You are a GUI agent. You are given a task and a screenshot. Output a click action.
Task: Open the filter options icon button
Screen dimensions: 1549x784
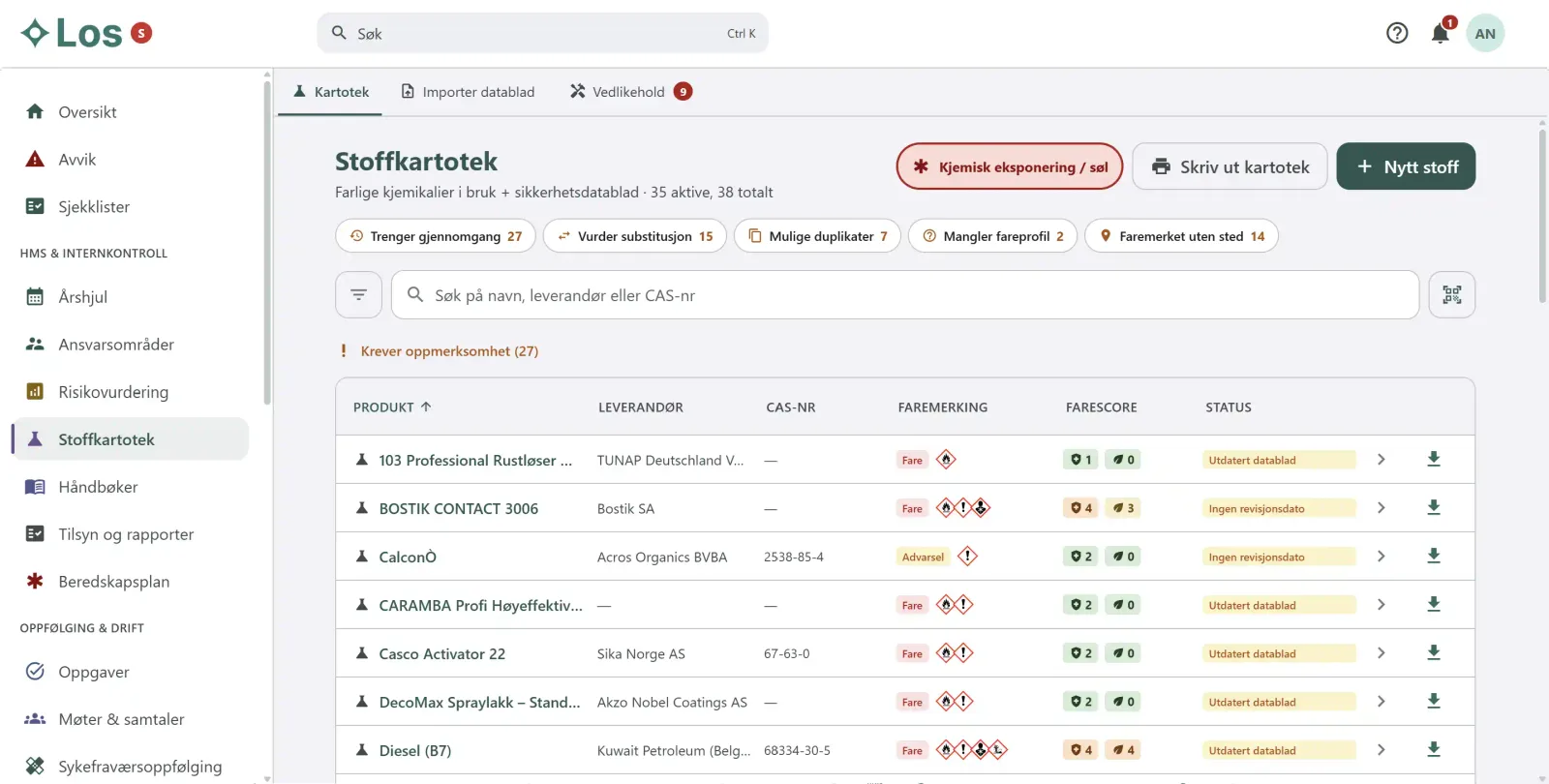(358, 294)
